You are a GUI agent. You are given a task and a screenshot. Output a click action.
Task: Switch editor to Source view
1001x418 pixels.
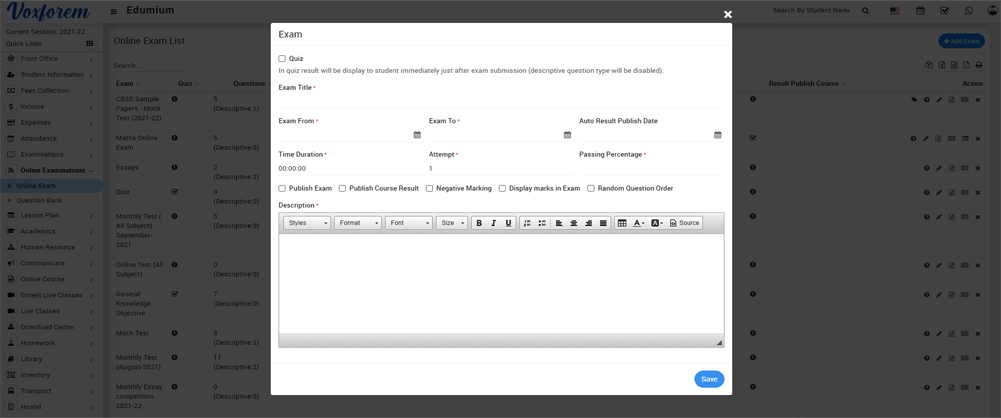pos(685,223)
